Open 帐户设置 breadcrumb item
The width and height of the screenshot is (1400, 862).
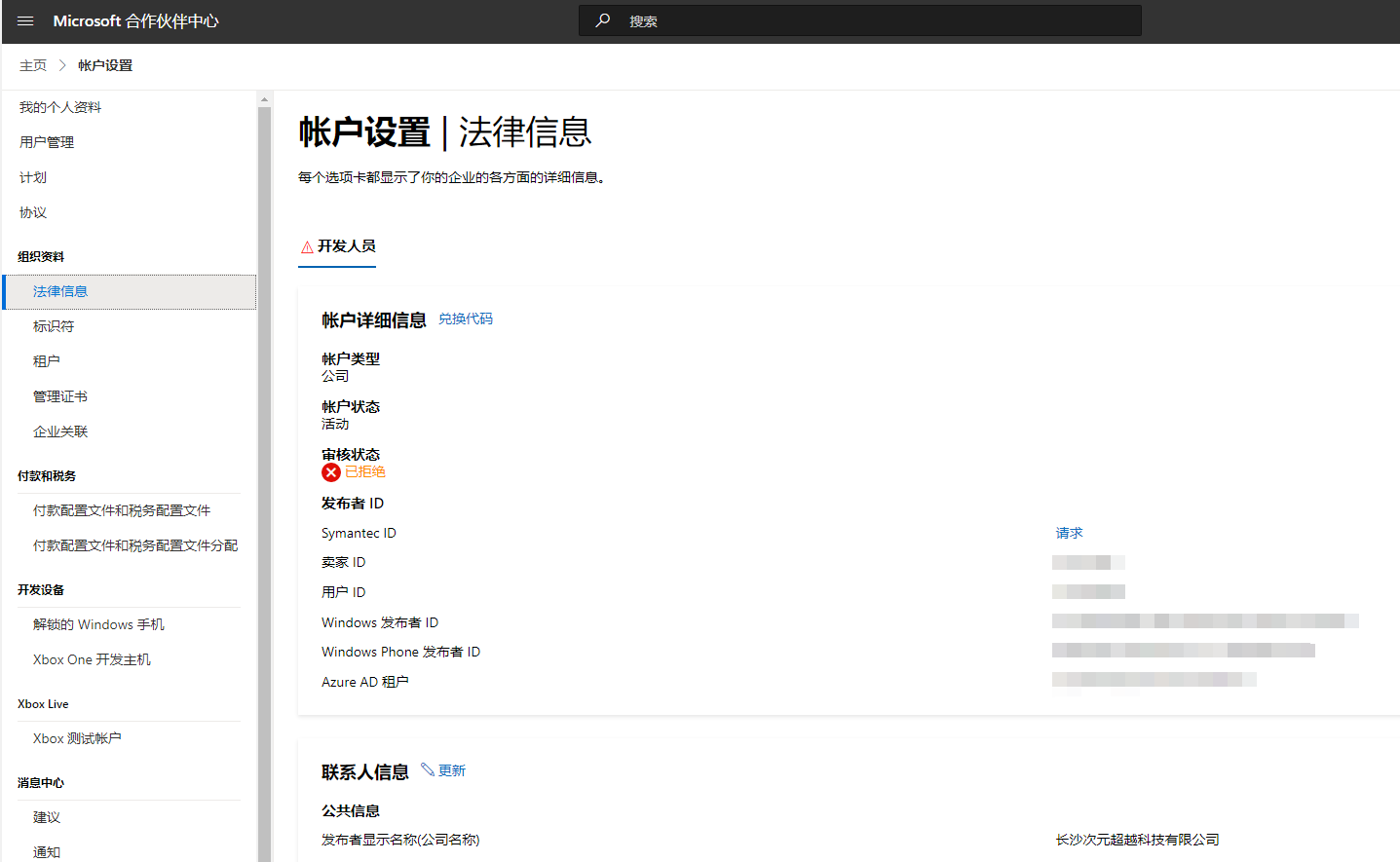(x=107, y=64)
